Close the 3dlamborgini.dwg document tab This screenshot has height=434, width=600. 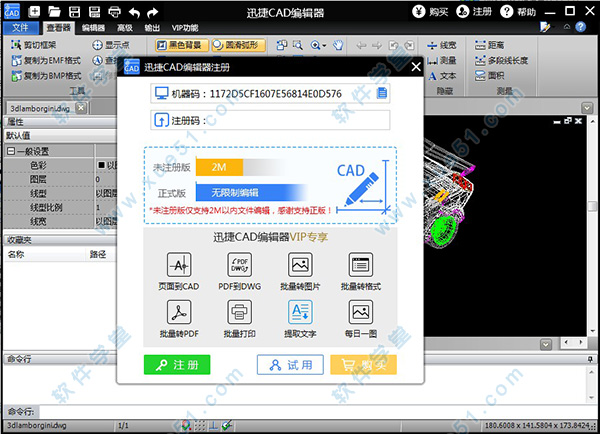tap(81, 108)
